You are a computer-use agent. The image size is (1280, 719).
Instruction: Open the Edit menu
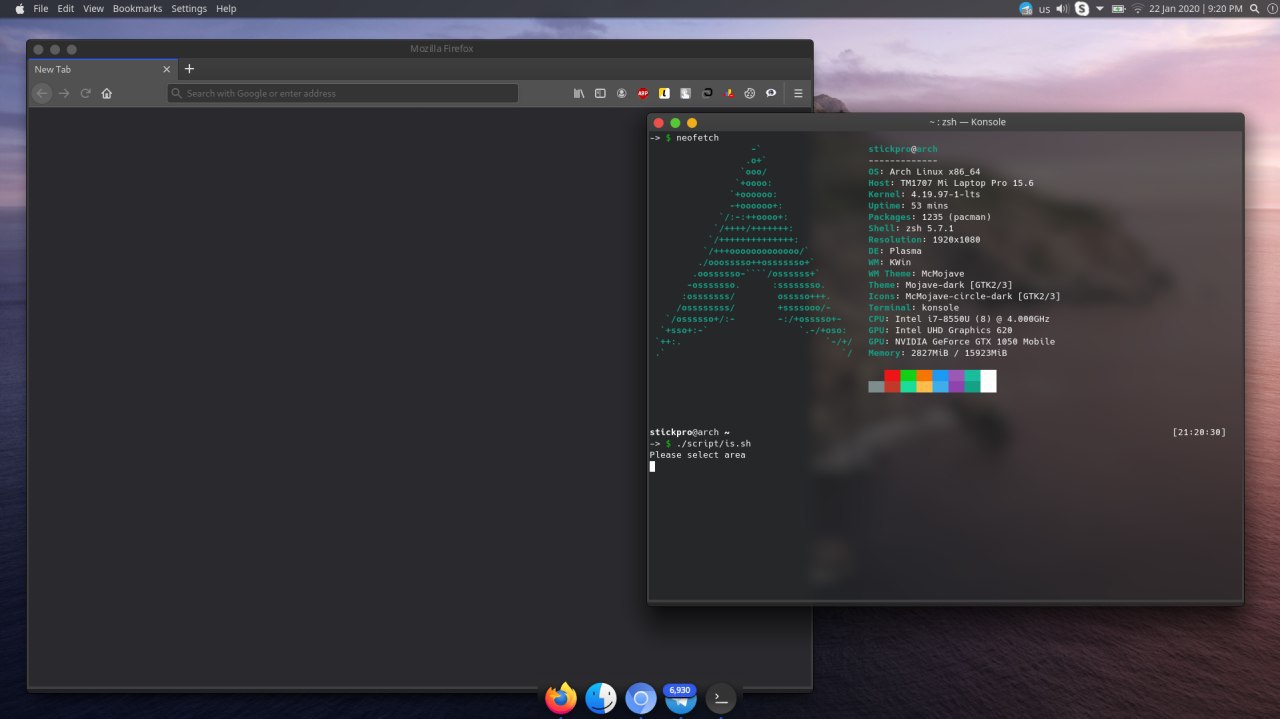66,8
